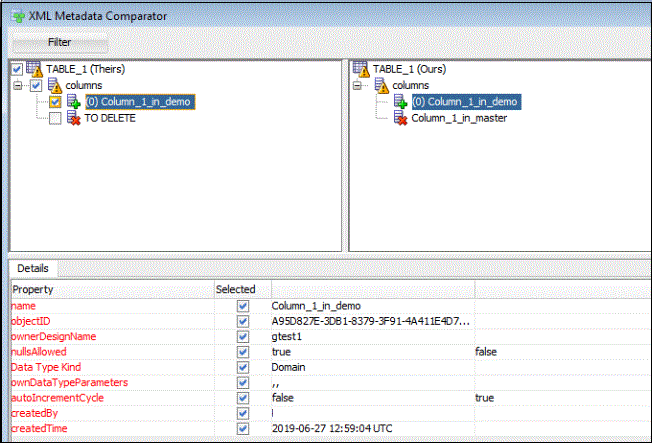Select the TO DELETE tree row
The width and height of the screenshot is (652, 443).
click(x=110, y=118)
